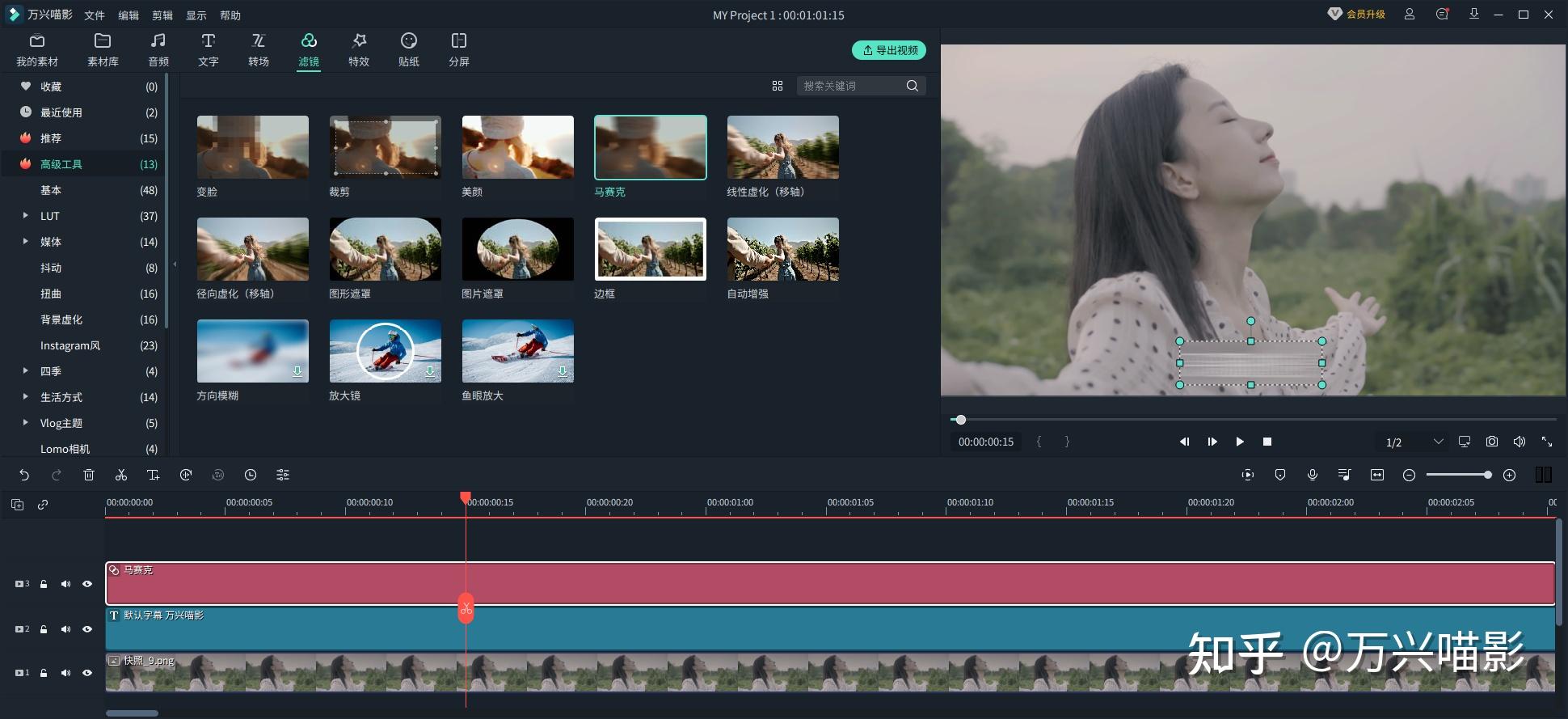Click the scissors split icon in toolbar
1568x719 pixels.
(x=121, y=475)
